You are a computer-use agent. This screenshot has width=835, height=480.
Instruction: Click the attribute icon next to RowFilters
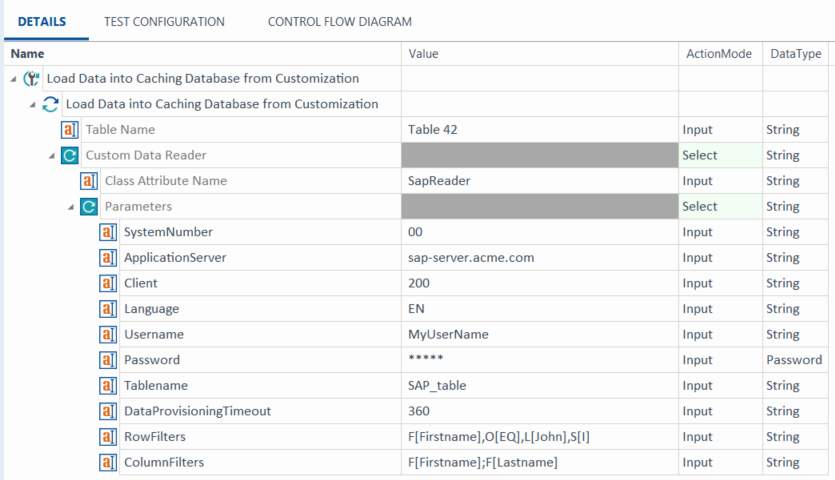(108, 437)
